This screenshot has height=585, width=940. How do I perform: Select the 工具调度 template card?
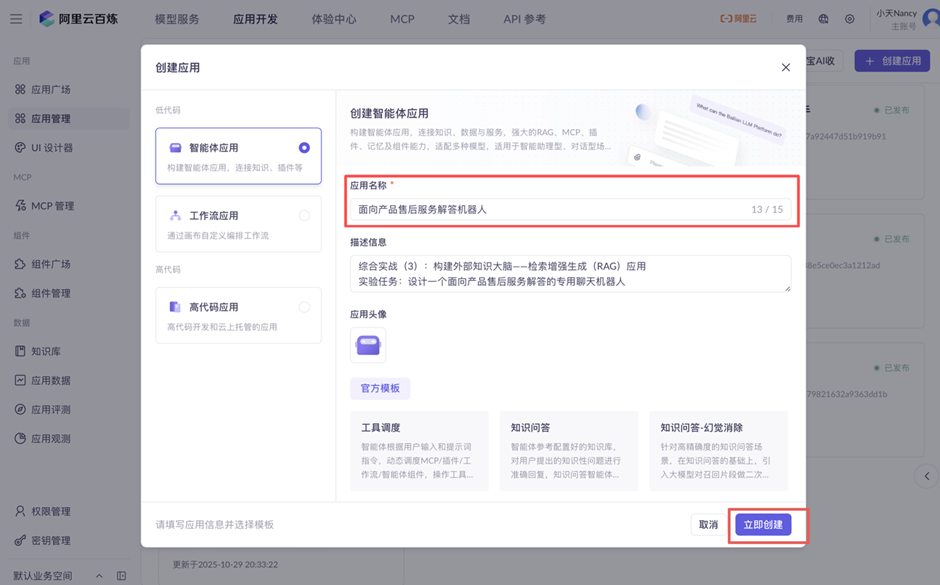[x=419, y=451]
